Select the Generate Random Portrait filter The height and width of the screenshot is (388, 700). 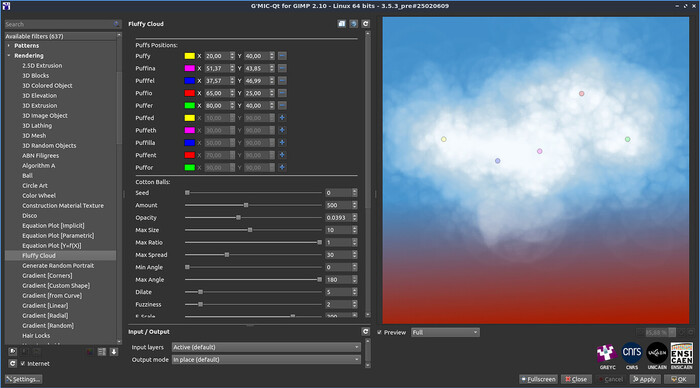58,265
